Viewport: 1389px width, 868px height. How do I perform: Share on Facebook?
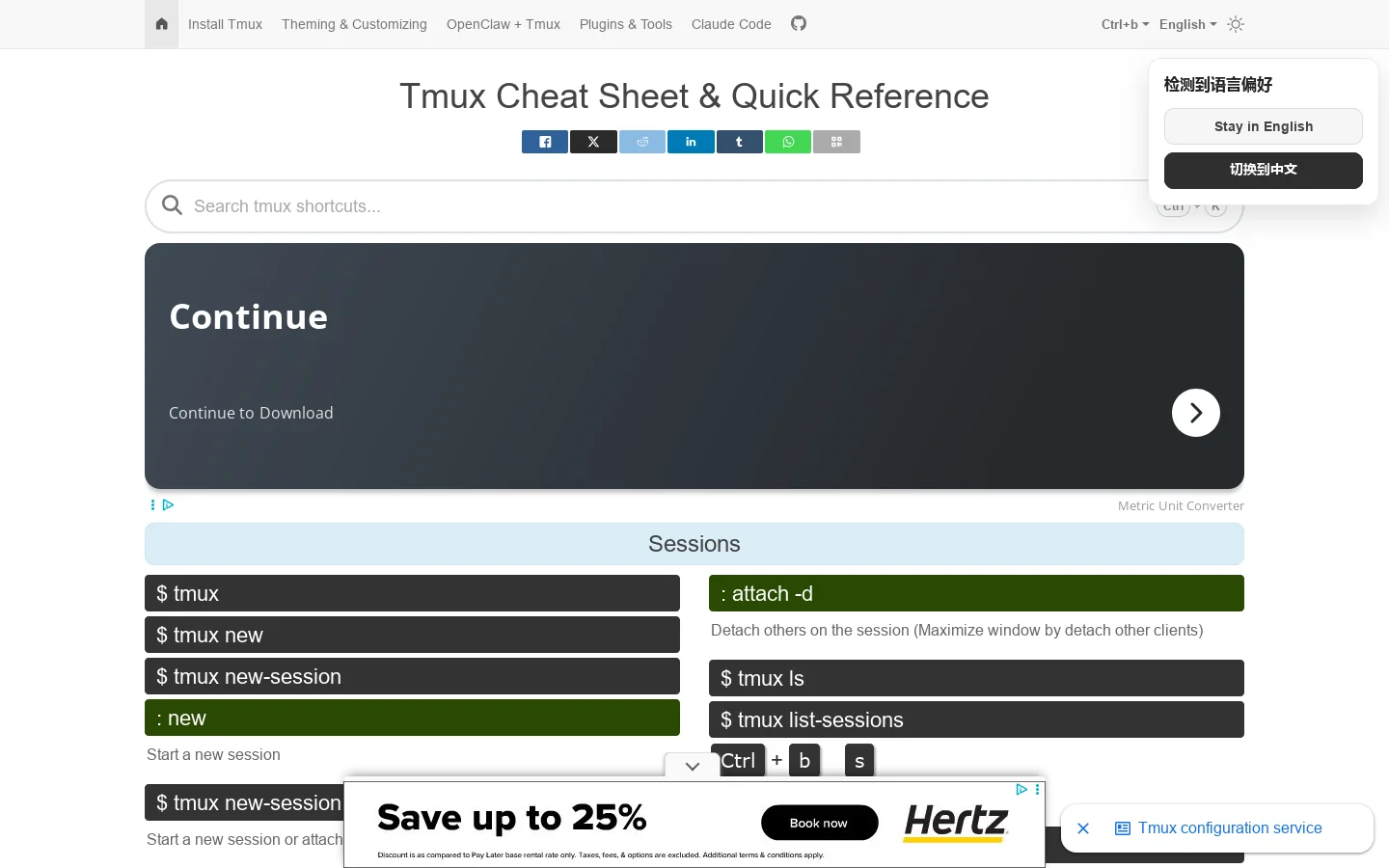click(x=545, y=142)
